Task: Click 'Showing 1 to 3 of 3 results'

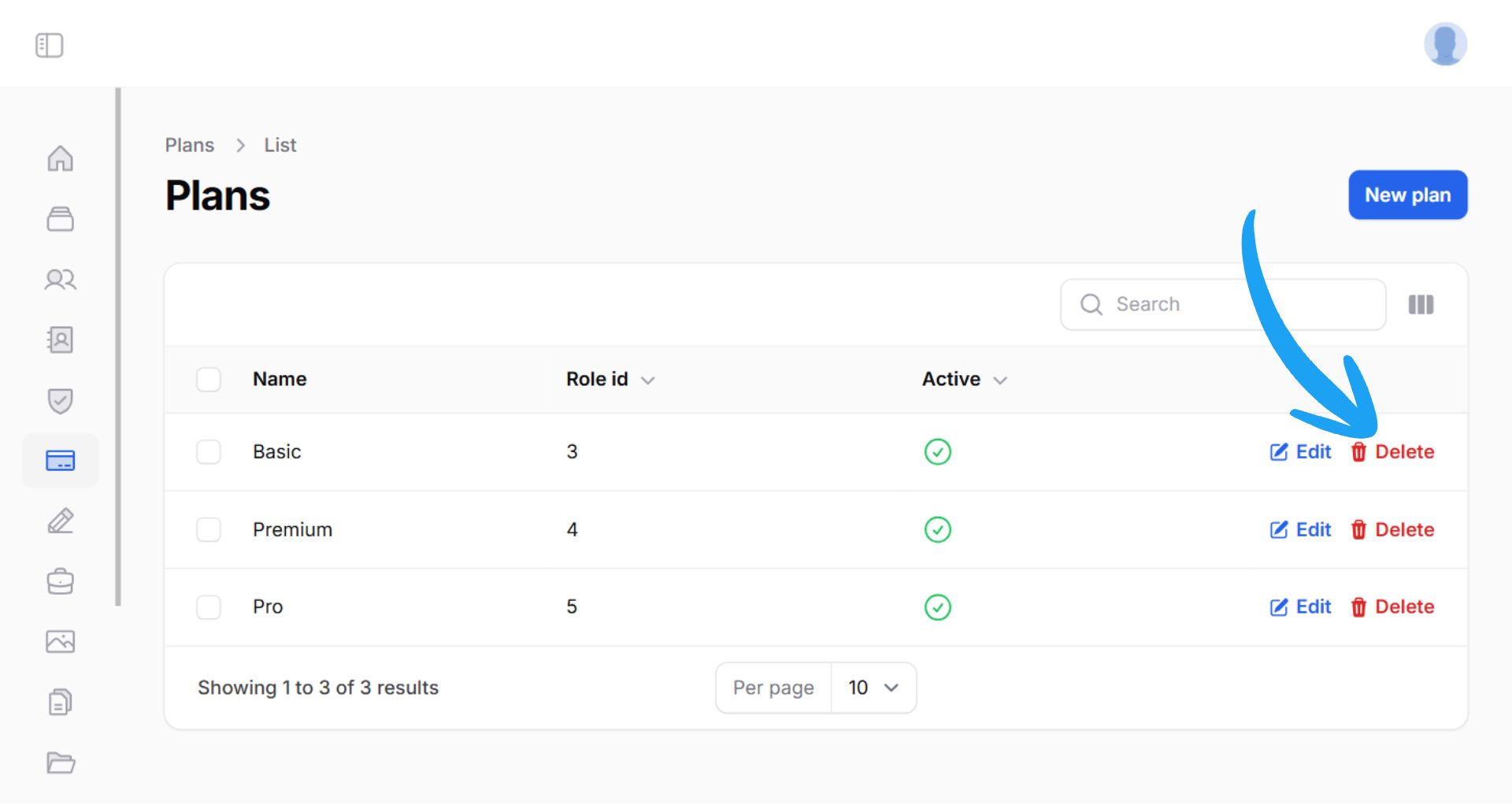Action: click(318, 688)
